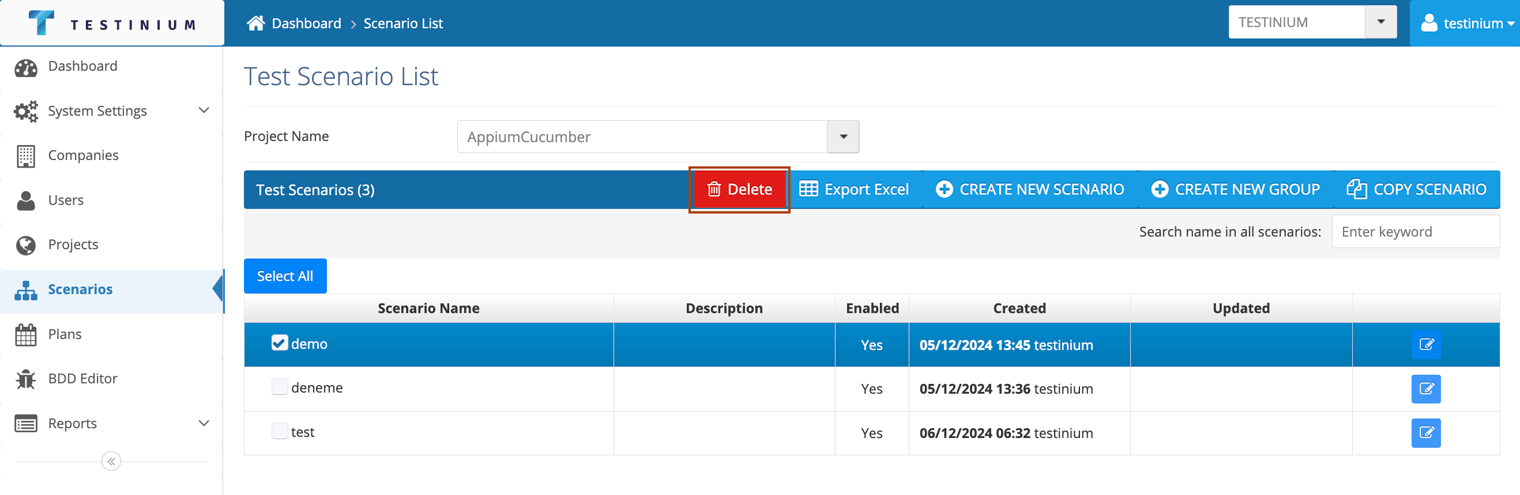
Task: Expand the System Settings chevron
Action: coord(204,110)
